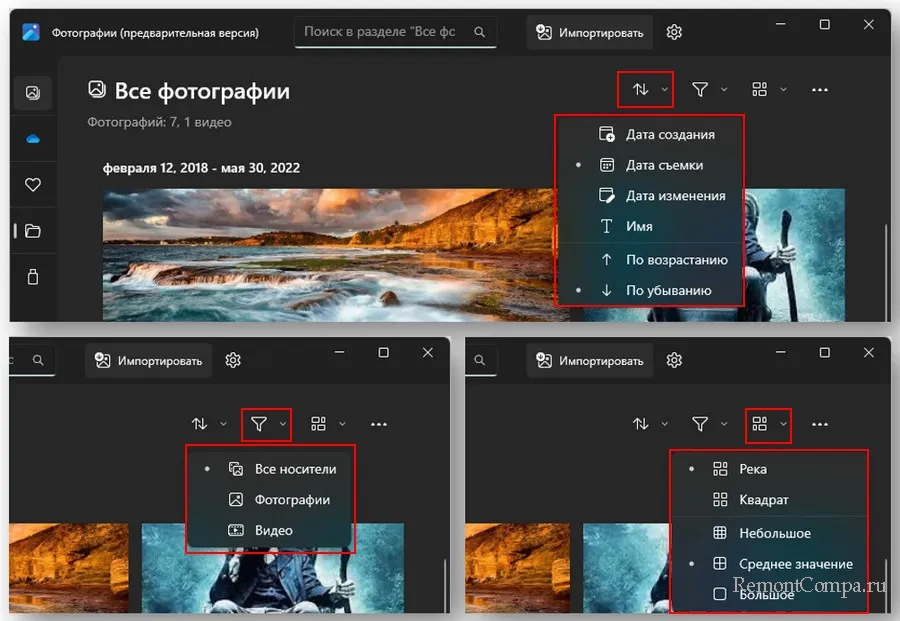The image size is (900, 621).
Task: Click the text "Фотографий: 7, 1 видео"
Action: point(160,122)
